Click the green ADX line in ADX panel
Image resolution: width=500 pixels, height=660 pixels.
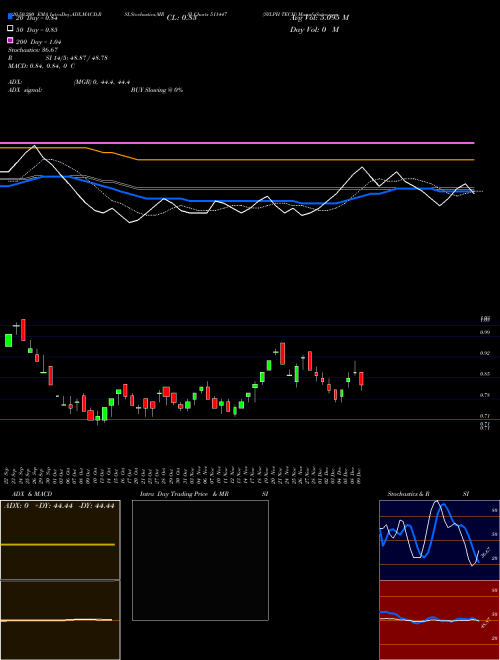pyautogui.click(x=58, y=545)
